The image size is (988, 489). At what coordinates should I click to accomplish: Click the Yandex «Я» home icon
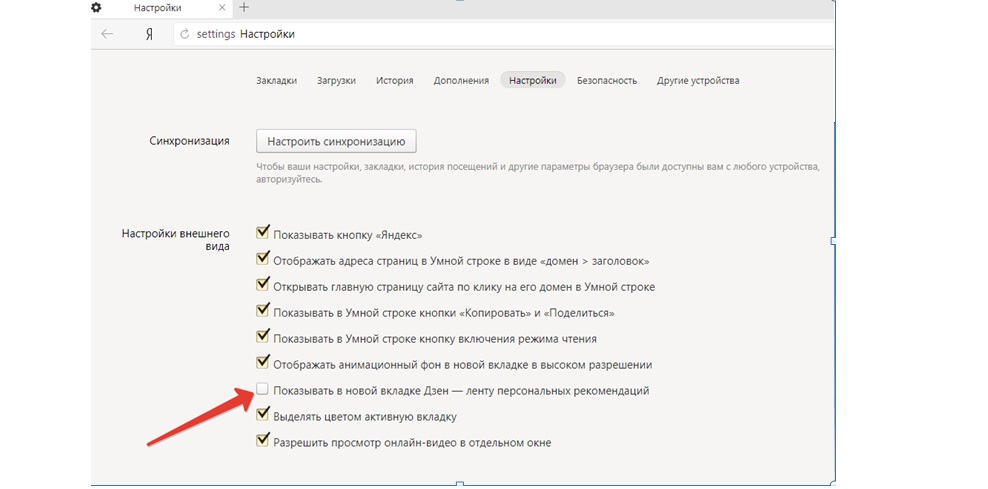(149, 35)
